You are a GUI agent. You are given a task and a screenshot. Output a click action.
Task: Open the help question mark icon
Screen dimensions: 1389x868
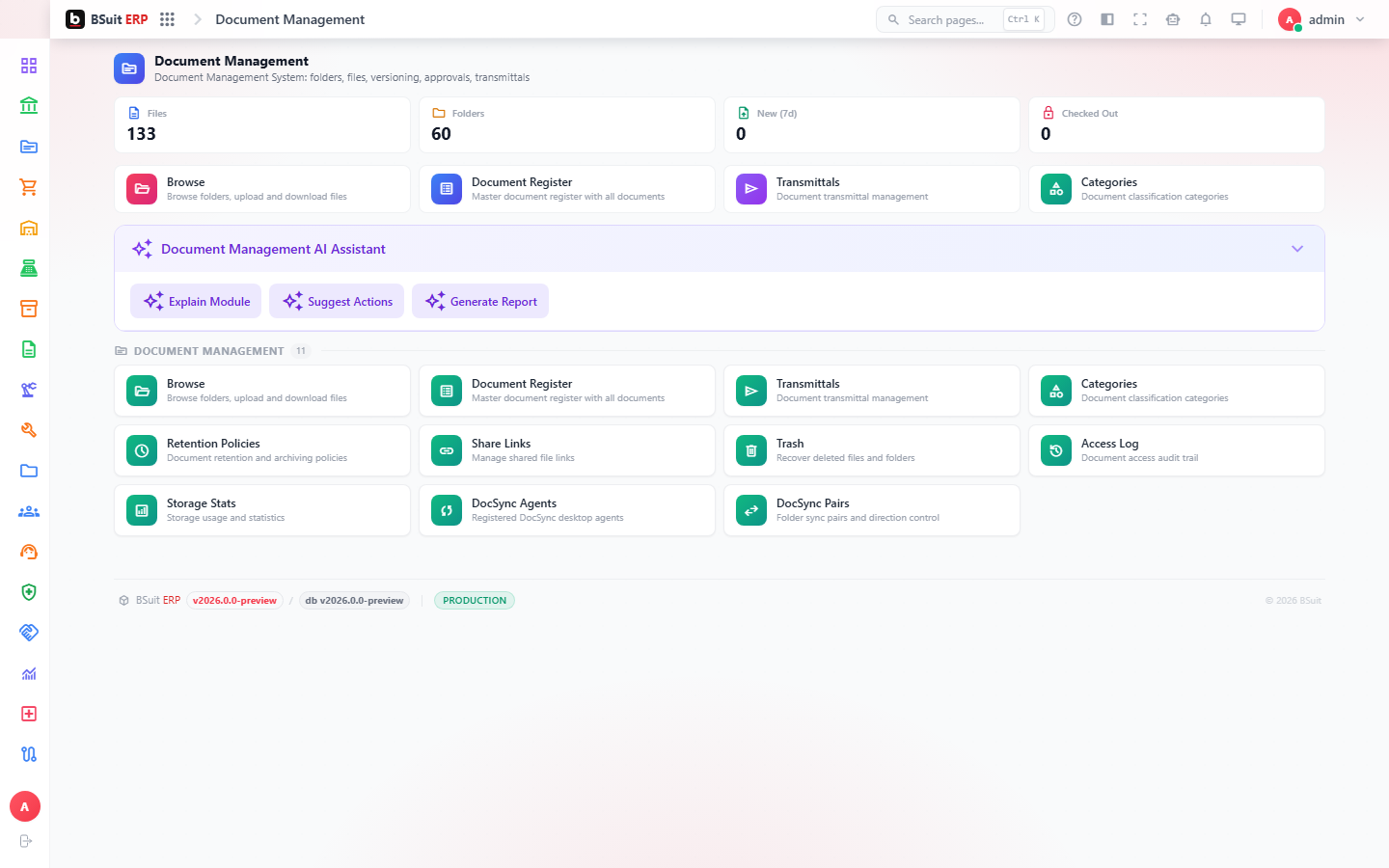click(x=1075, y=19)
